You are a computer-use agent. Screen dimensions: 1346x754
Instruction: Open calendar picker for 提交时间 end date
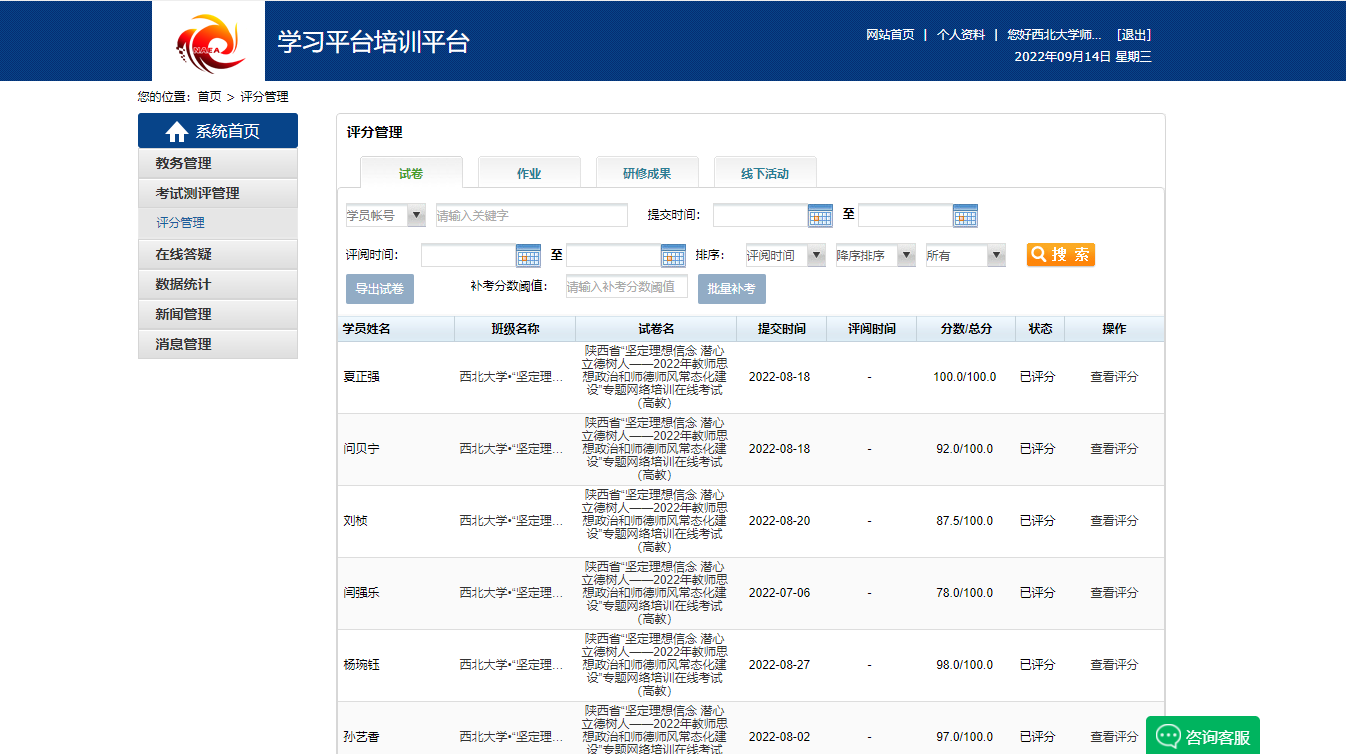[965, 216]
